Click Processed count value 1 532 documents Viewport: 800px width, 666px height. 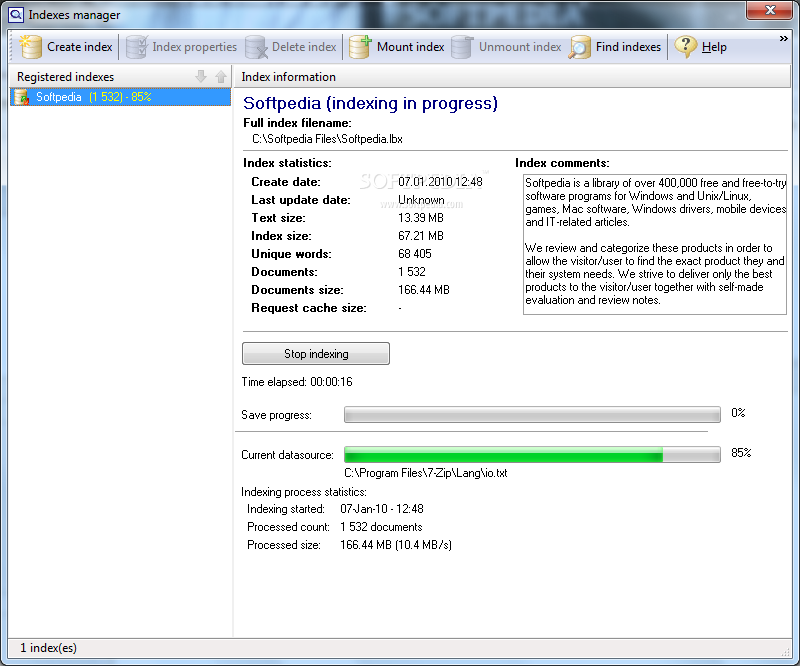tap(381, 527)
